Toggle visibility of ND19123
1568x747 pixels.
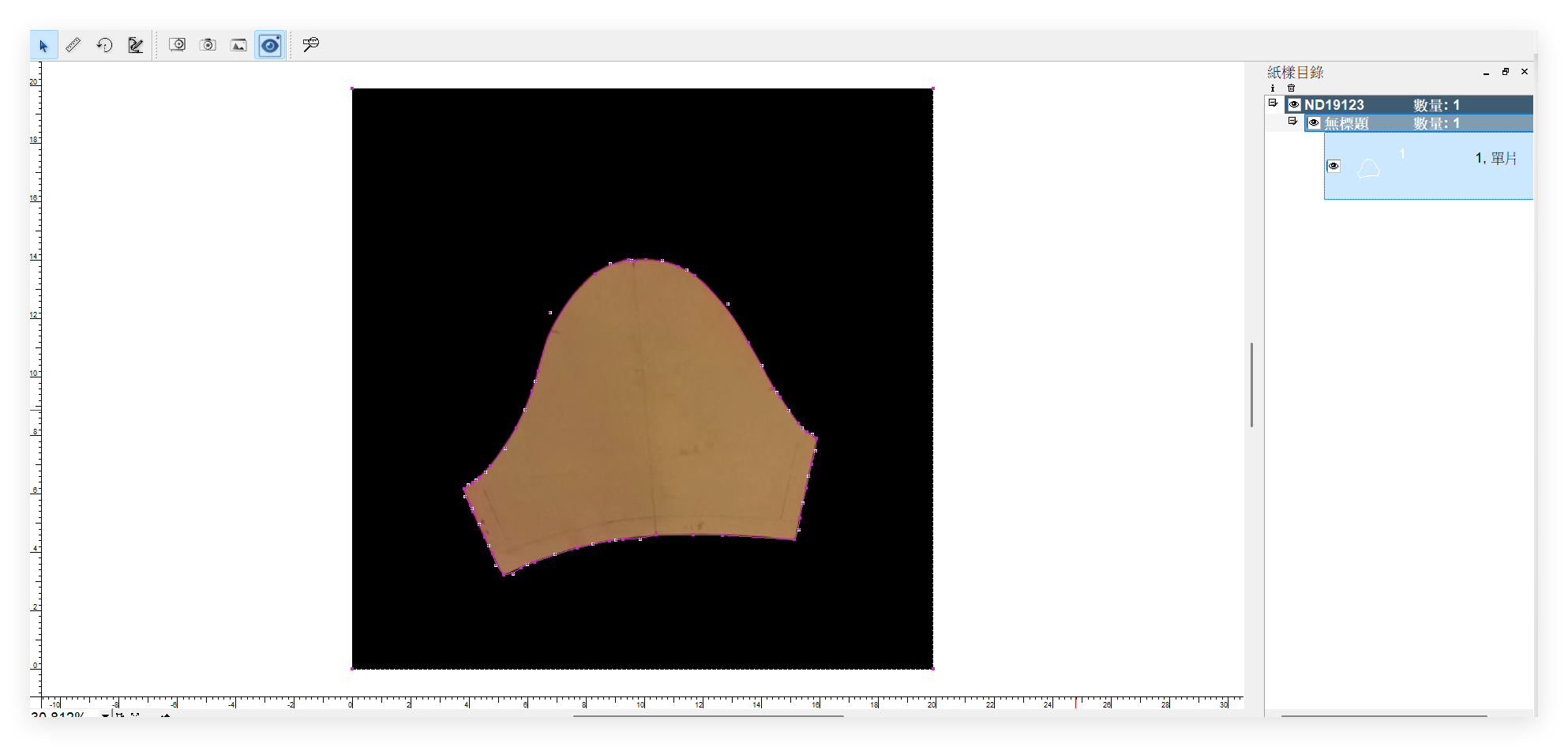[1295, 104]
